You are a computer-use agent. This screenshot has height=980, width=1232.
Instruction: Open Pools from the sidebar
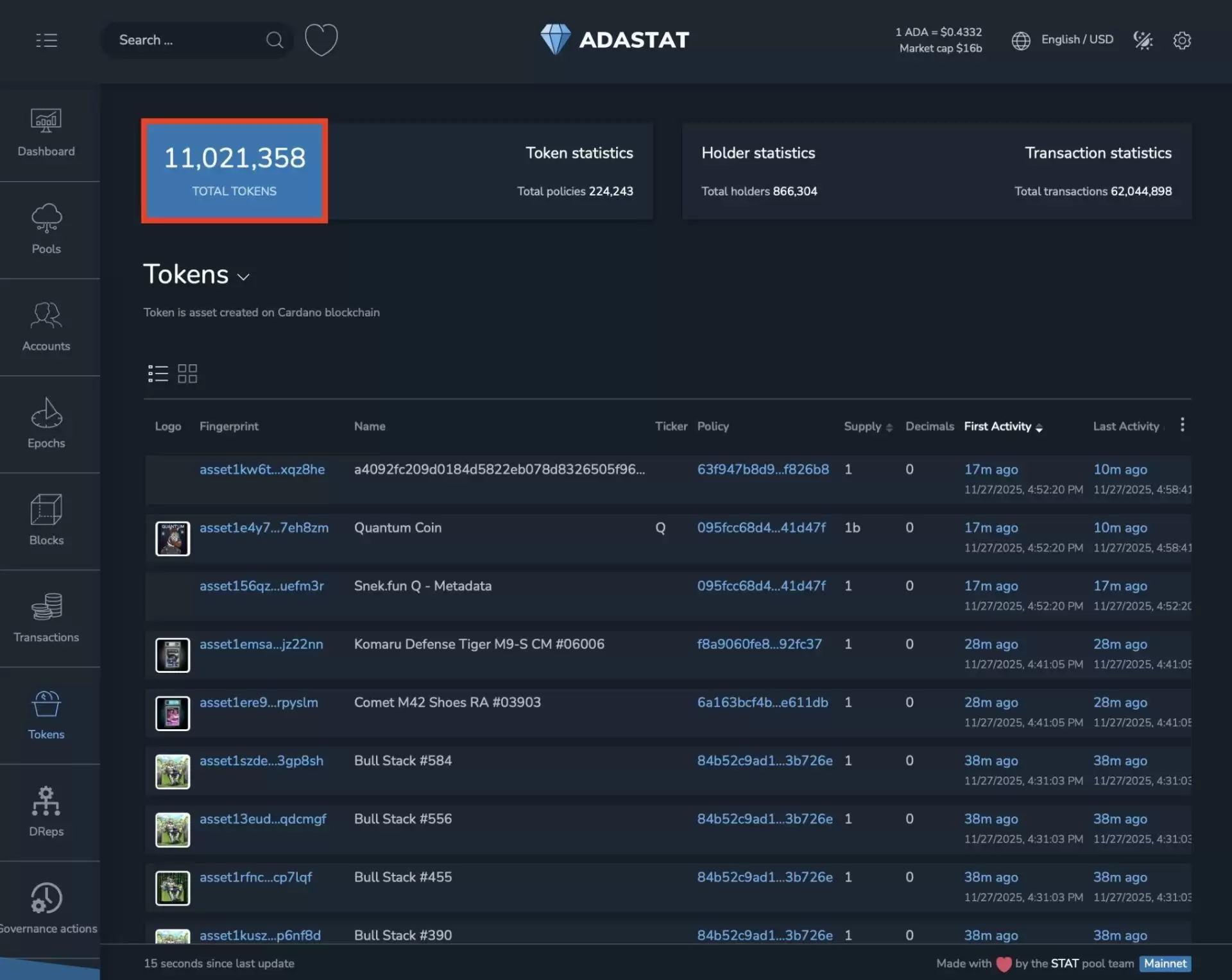click(x=46, y=230)
